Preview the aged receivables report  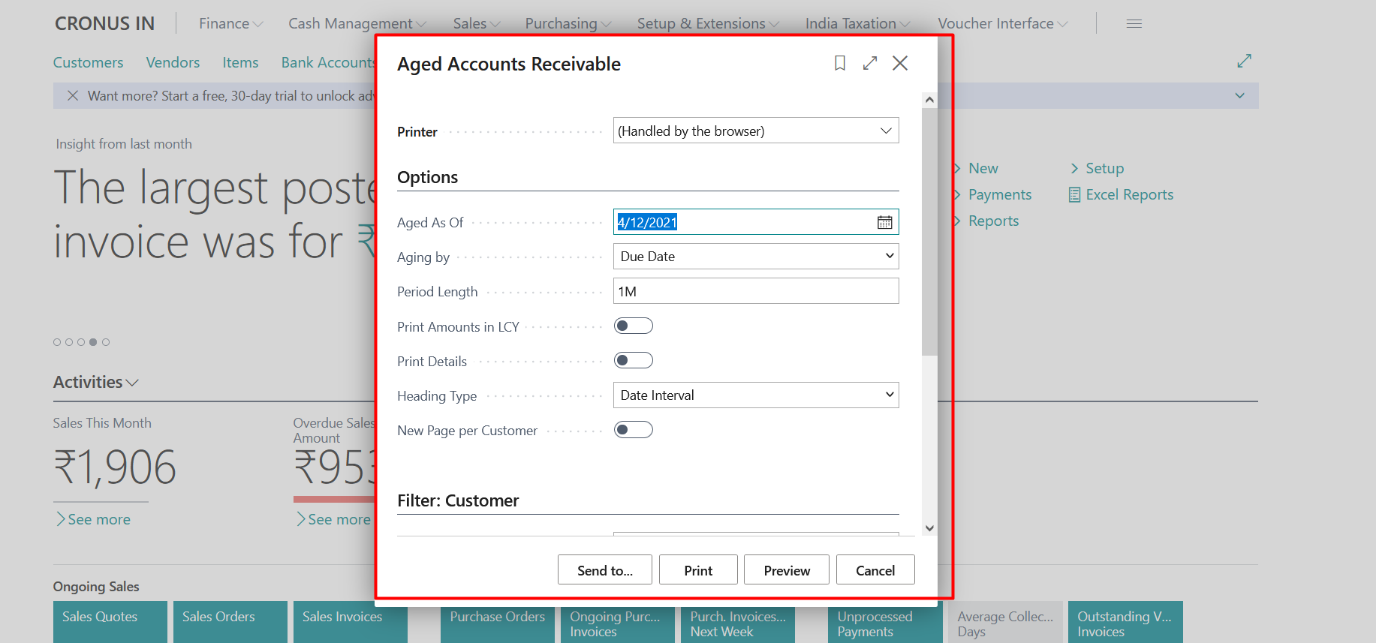coord(786,569)
